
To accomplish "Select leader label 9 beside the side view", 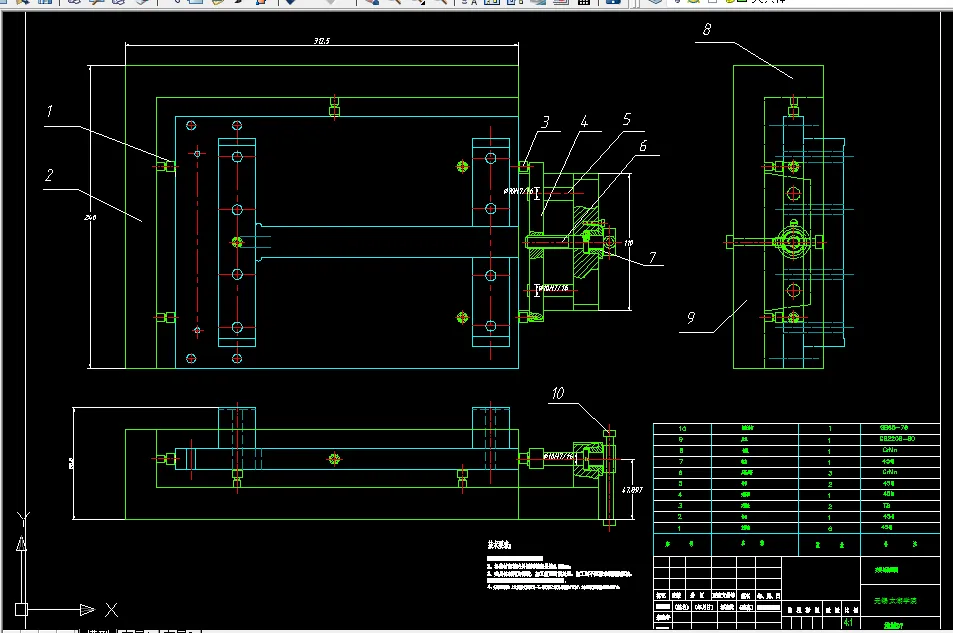I will tap(690, 317).
